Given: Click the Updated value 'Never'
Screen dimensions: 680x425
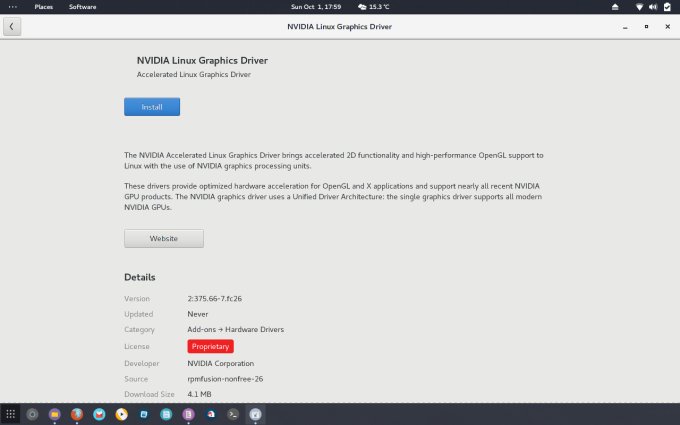Looking at the screenshot, I should (x=198, y=314).
